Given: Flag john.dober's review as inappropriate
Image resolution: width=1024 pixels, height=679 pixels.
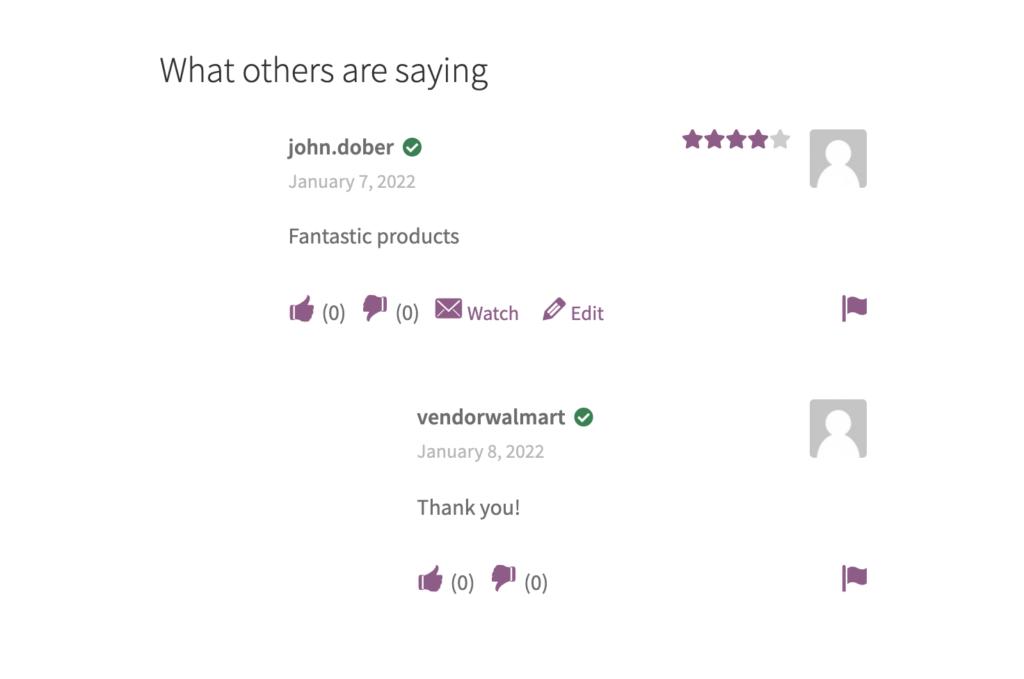Looking at the screenshot, I should [x=854, y=308].
